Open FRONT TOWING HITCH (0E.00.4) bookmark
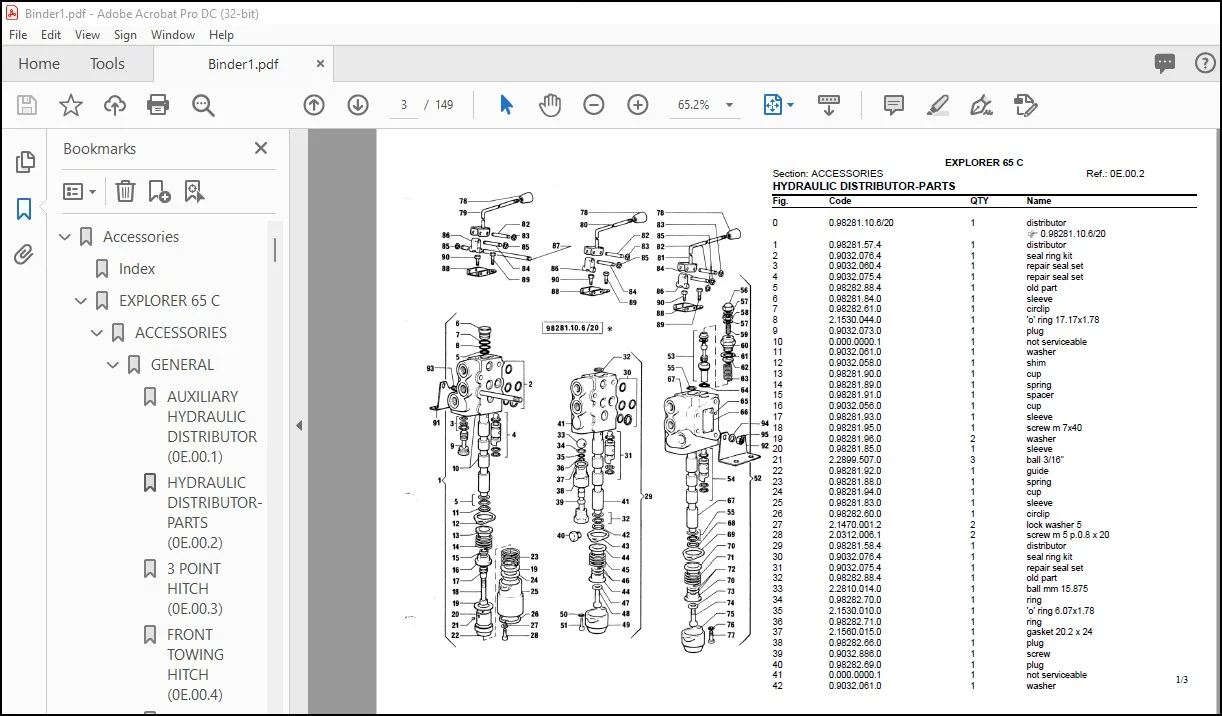 (x=195, y=665)
